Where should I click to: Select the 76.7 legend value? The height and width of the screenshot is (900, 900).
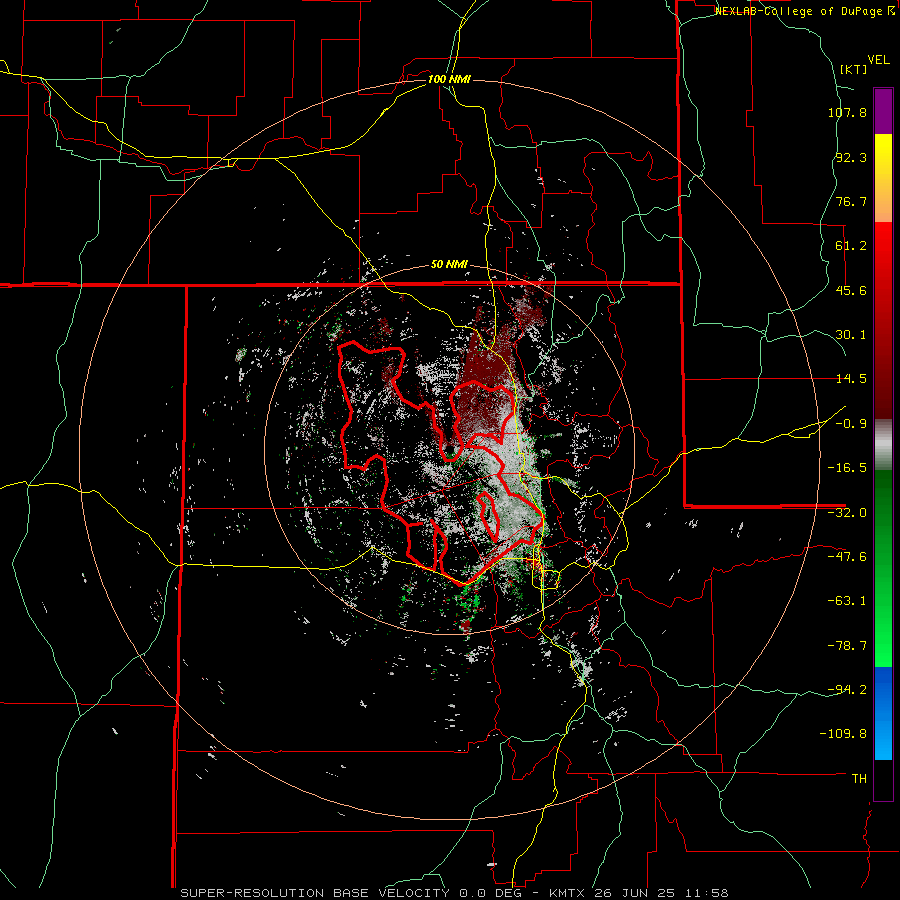coord(851,201)
